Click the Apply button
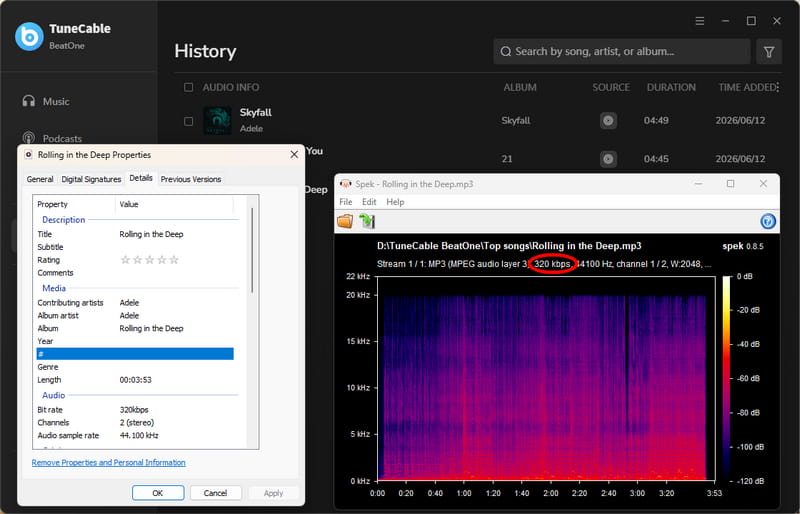This screenshot has width=800, height=514. 273,493
